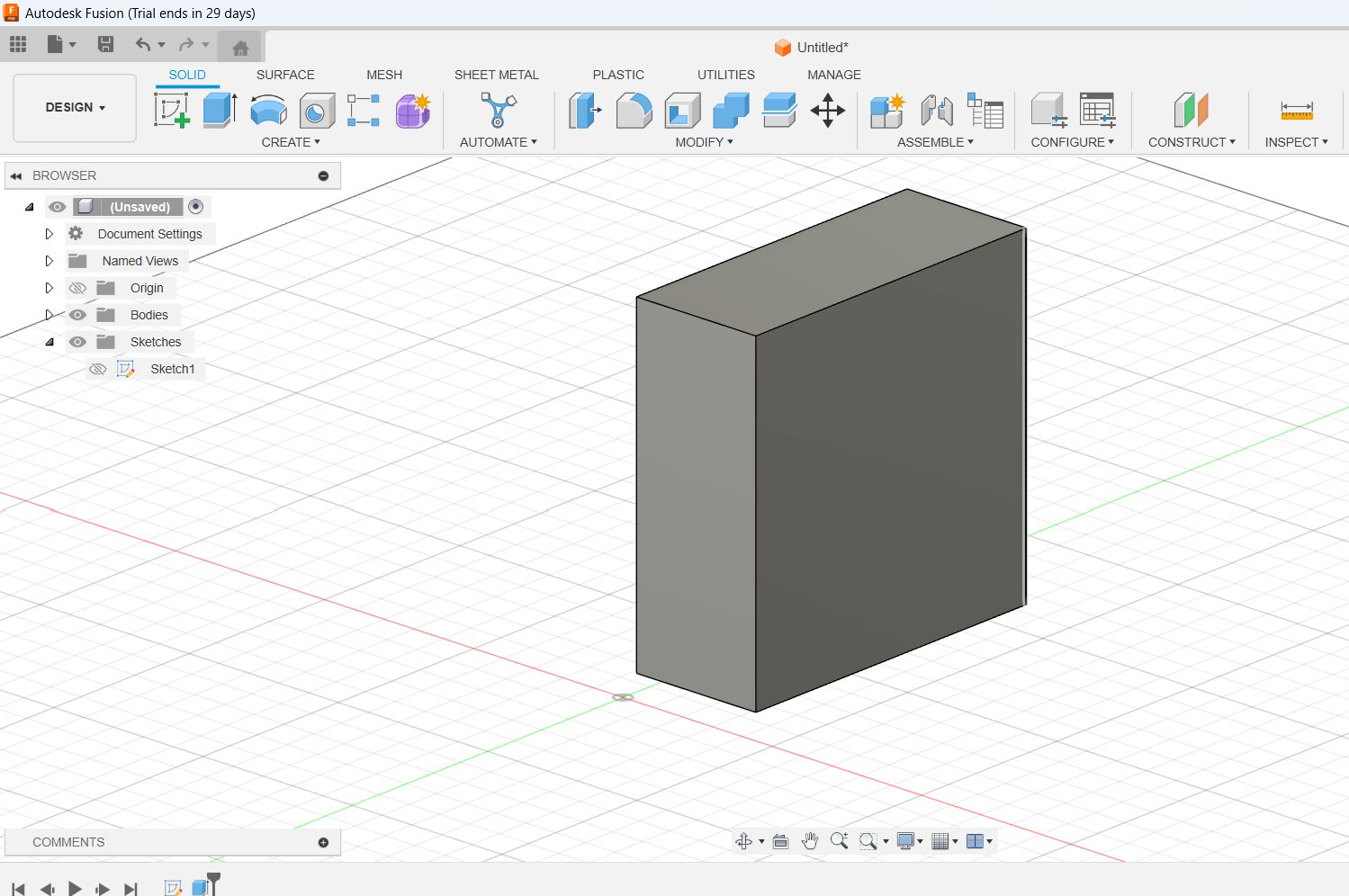Toggle visibility of the Unsaved root component

point(58,207)
